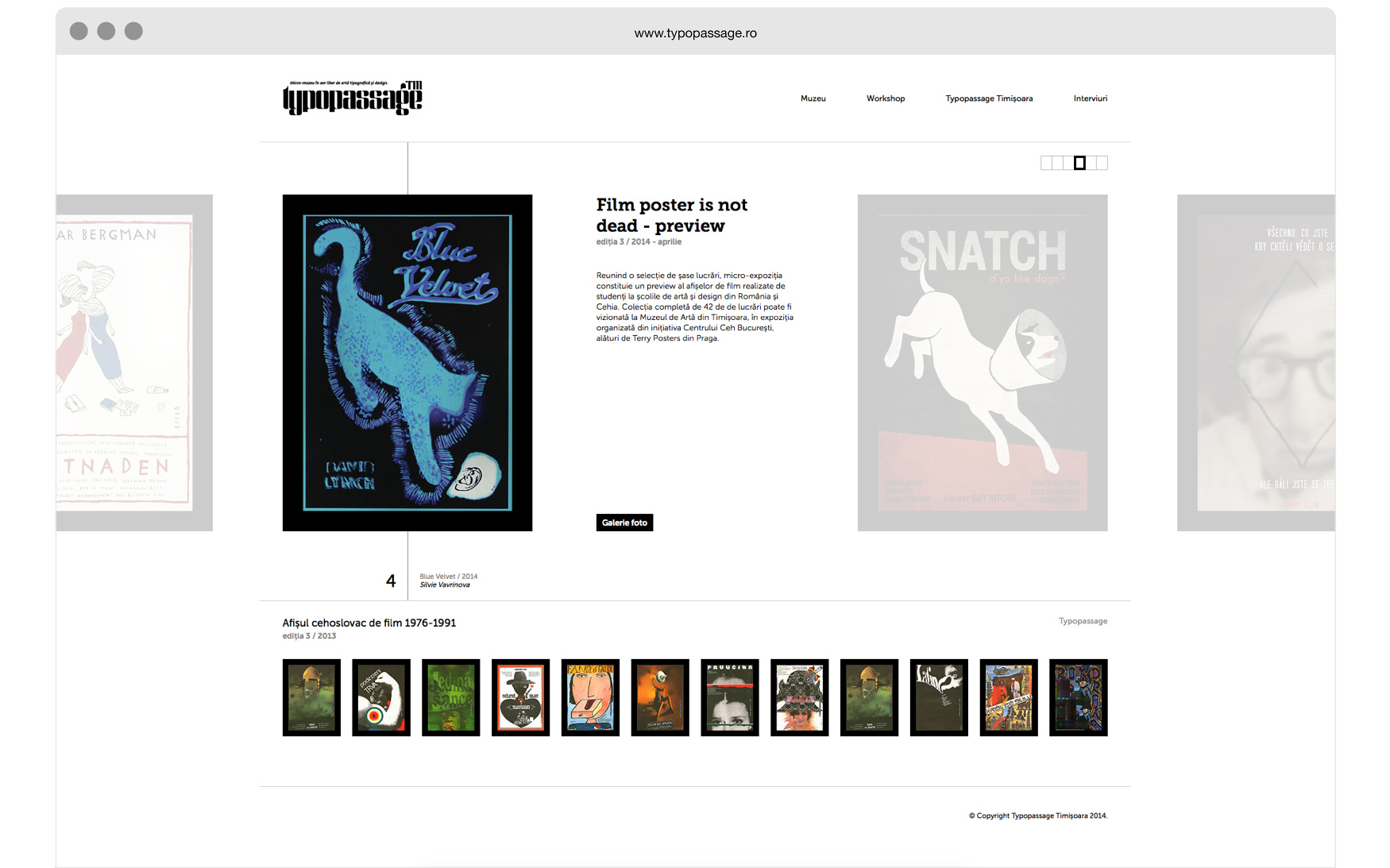This screenshot has width=1390, height=868.
Task: Click the Typopassage link above thumbnails
Action: pyautogui.click(x=1083, y=621)
